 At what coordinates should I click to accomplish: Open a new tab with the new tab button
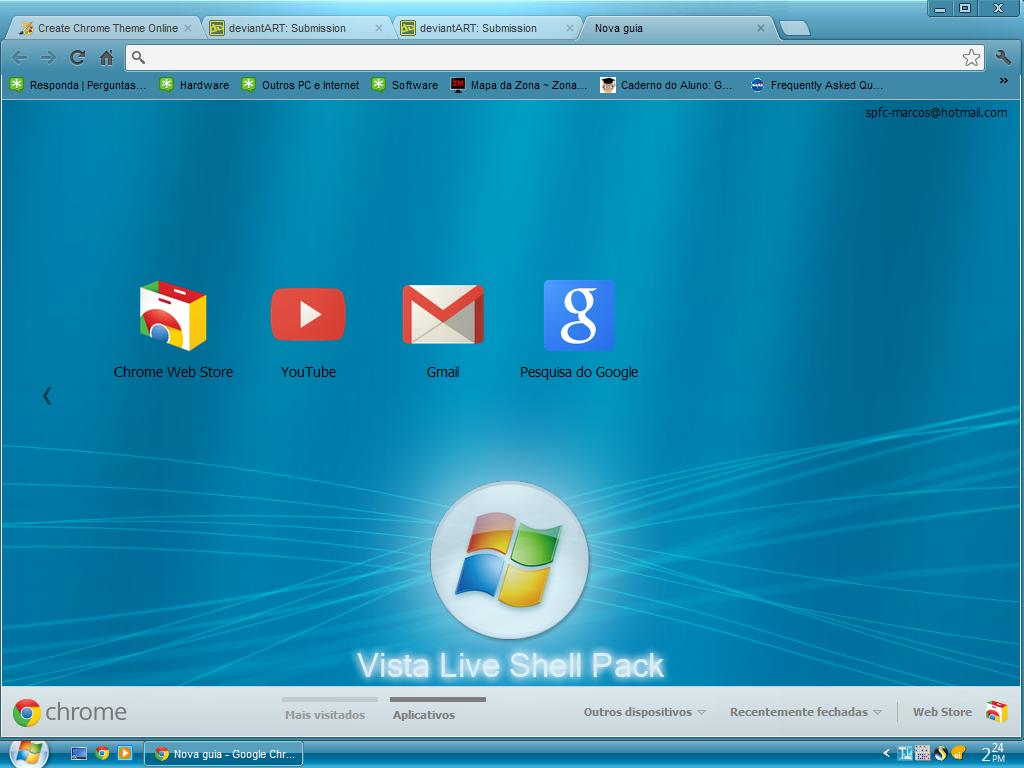click(x=795, y=28)
